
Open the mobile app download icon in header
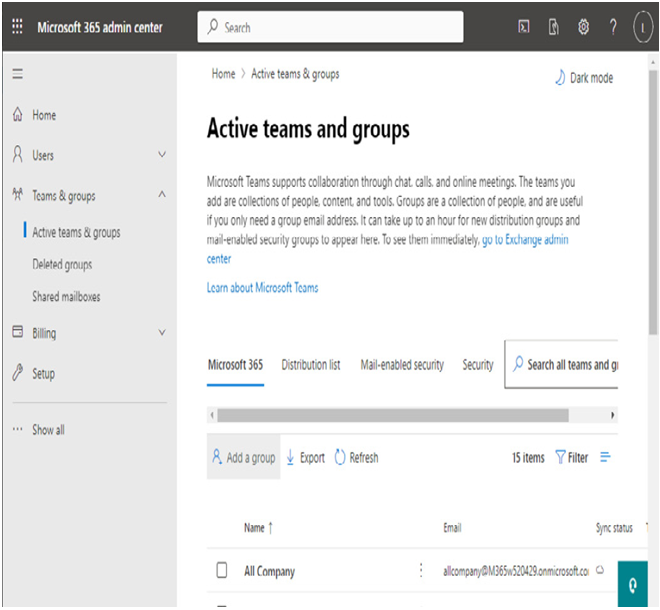click(554, 27)
